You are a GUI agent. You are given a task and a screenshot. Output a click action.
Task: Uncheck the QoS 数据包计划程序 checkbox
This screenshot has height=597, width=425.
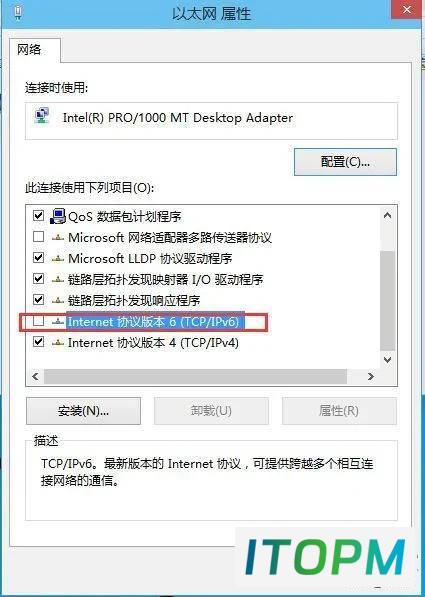point(38,216)
